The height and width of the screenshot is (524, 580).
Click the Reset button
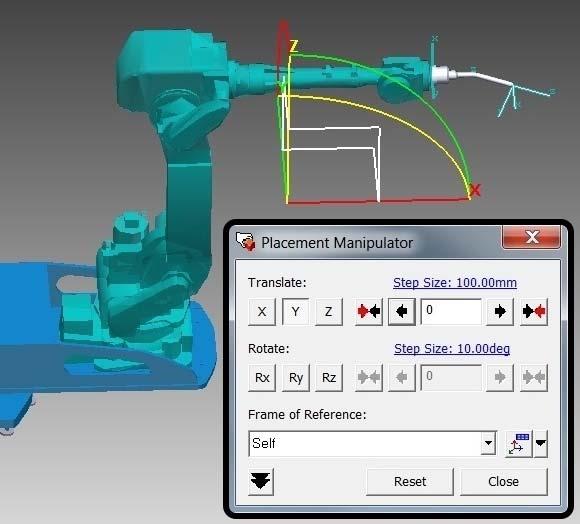click(x=410, y=481)
